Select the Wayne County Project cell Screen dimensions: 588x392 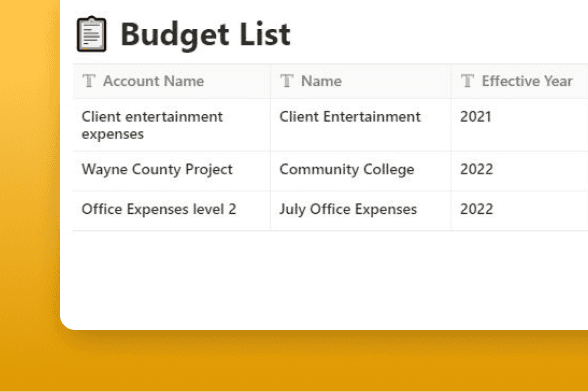coord(172,171)
